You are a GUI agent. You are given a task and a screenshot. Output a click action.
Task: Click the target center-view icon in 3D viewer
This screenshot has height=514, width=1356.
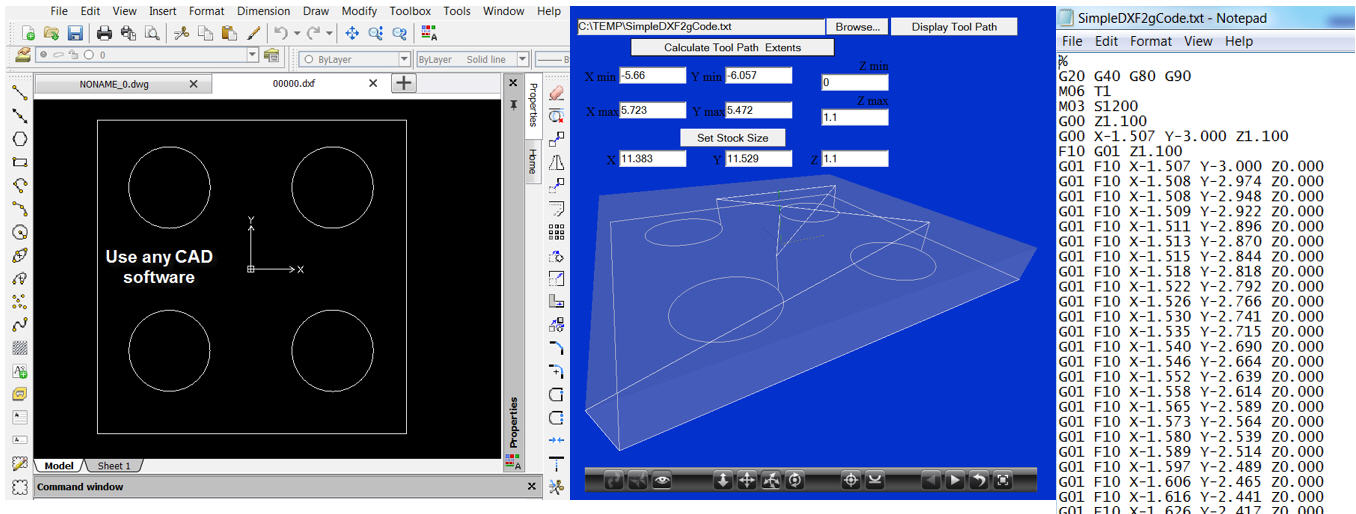coord(851,481)
